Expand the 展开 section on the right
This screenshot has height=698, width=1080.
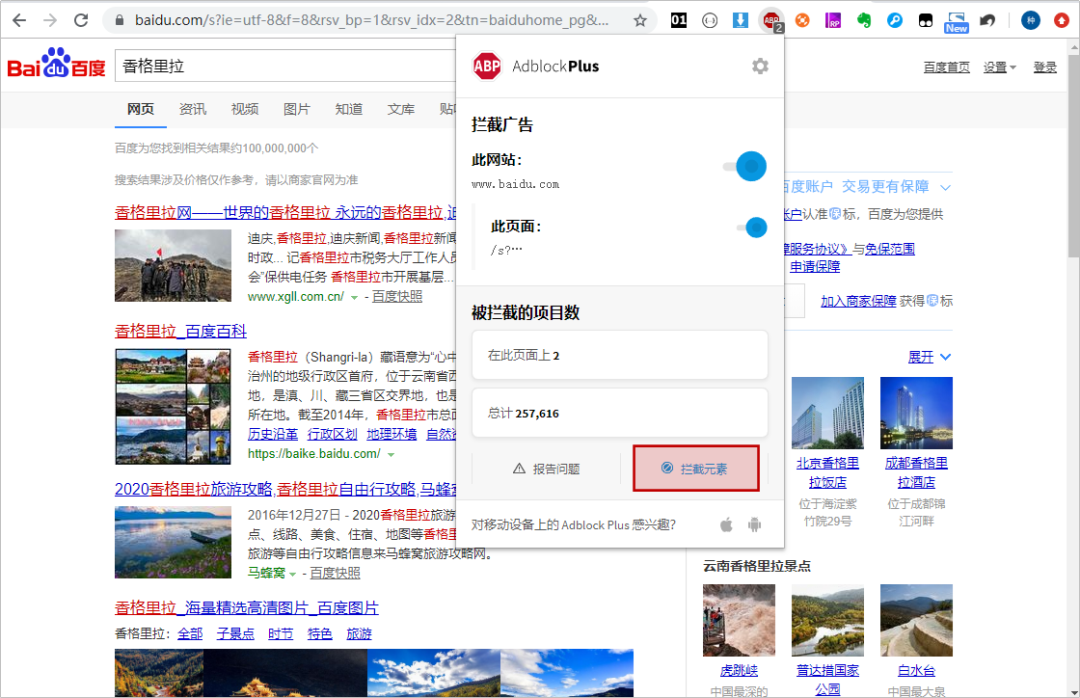929,357
